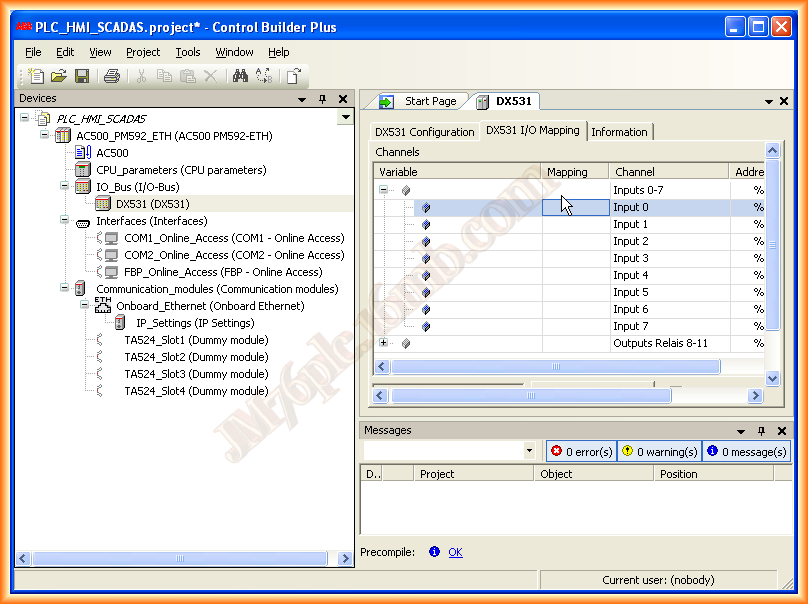Viewport: 808px width, 604px height.
Task: Collapse the Inputs 0-7 channel group
Action: point(384,190)
